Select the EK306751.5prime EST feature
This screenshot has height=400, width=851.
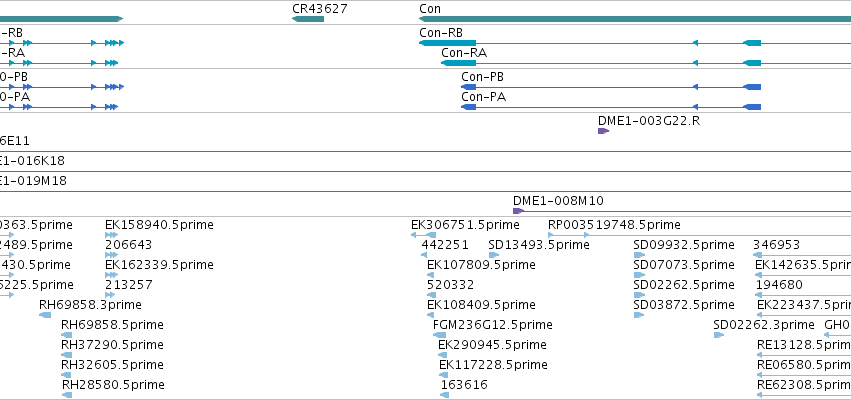click(423, 235)
